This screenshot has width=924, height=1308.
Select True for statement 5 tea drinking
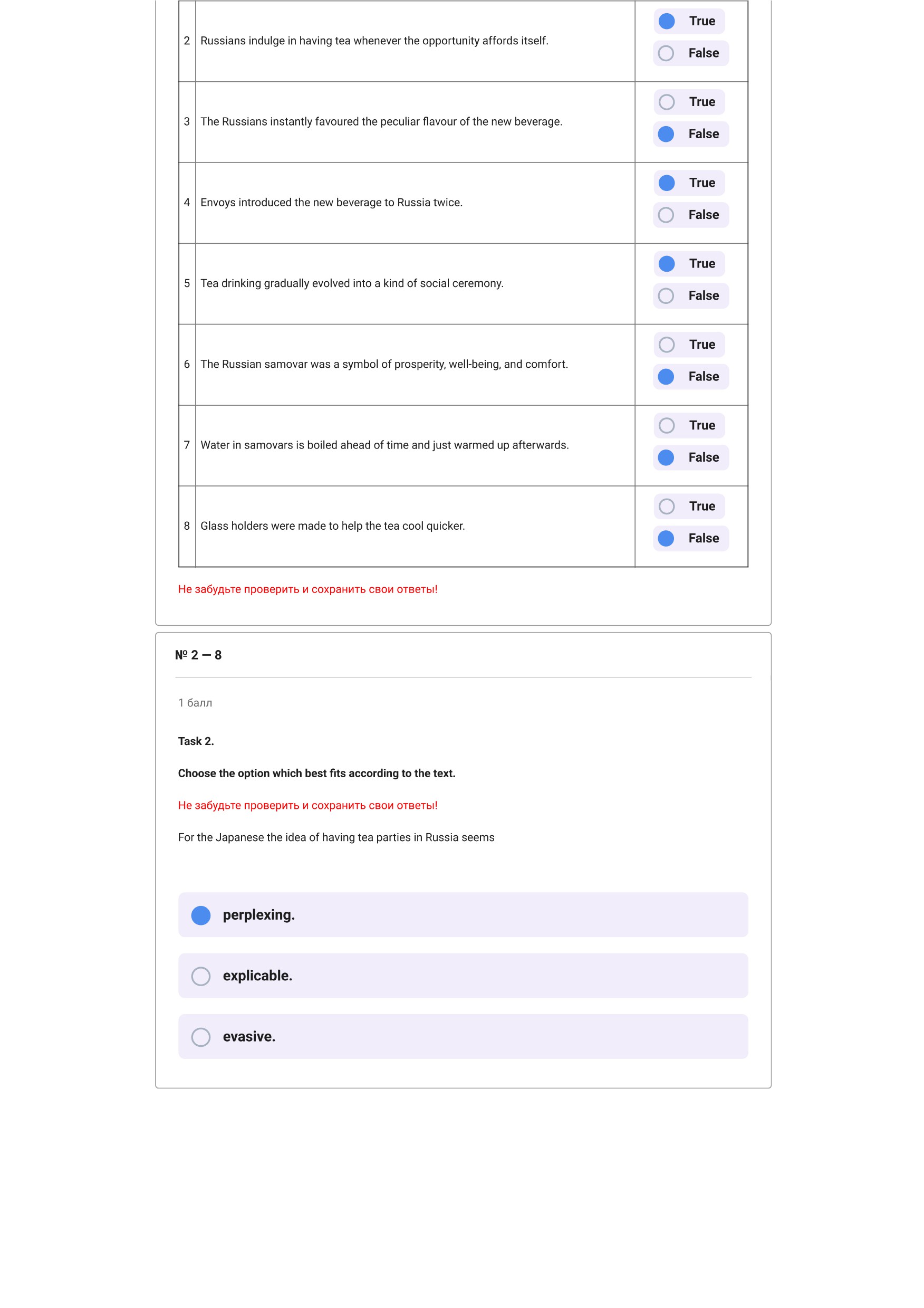[689, 264]
